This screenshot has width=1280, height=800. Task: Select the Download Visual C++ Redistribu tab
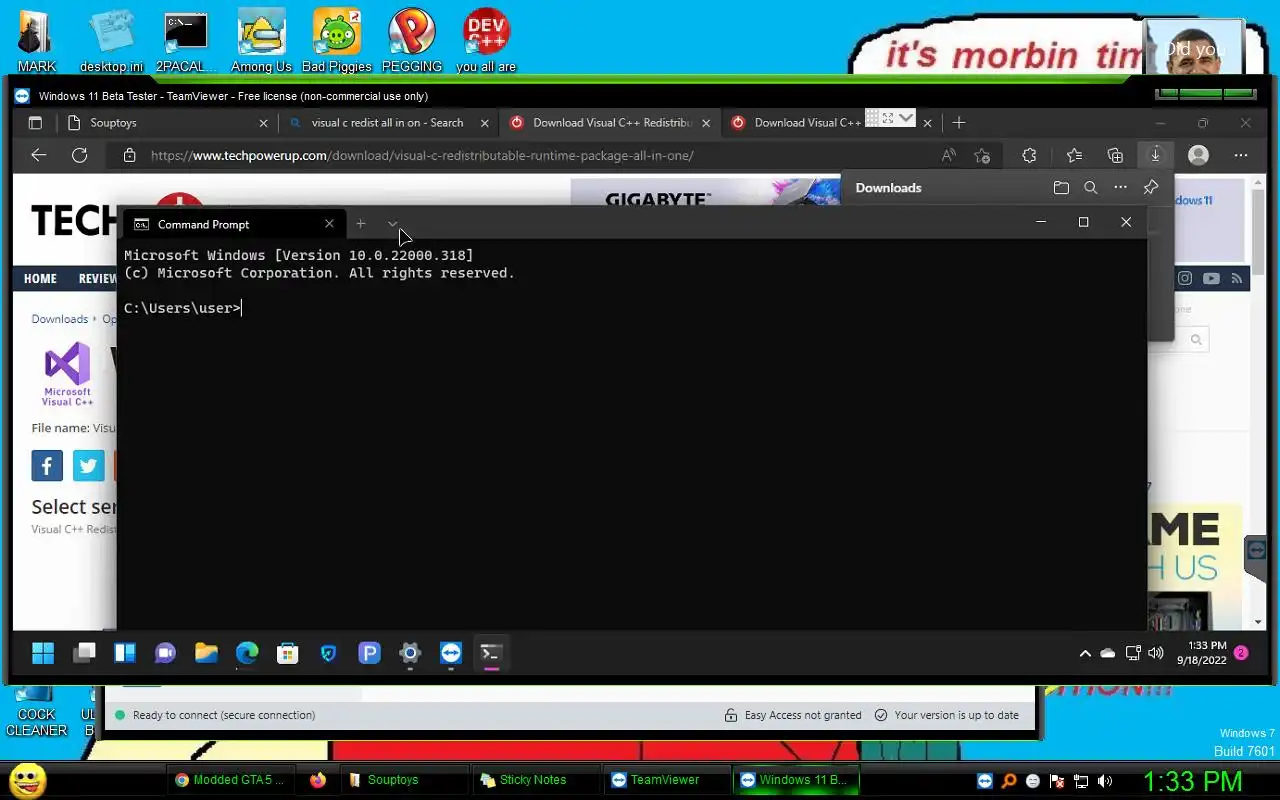609,123
